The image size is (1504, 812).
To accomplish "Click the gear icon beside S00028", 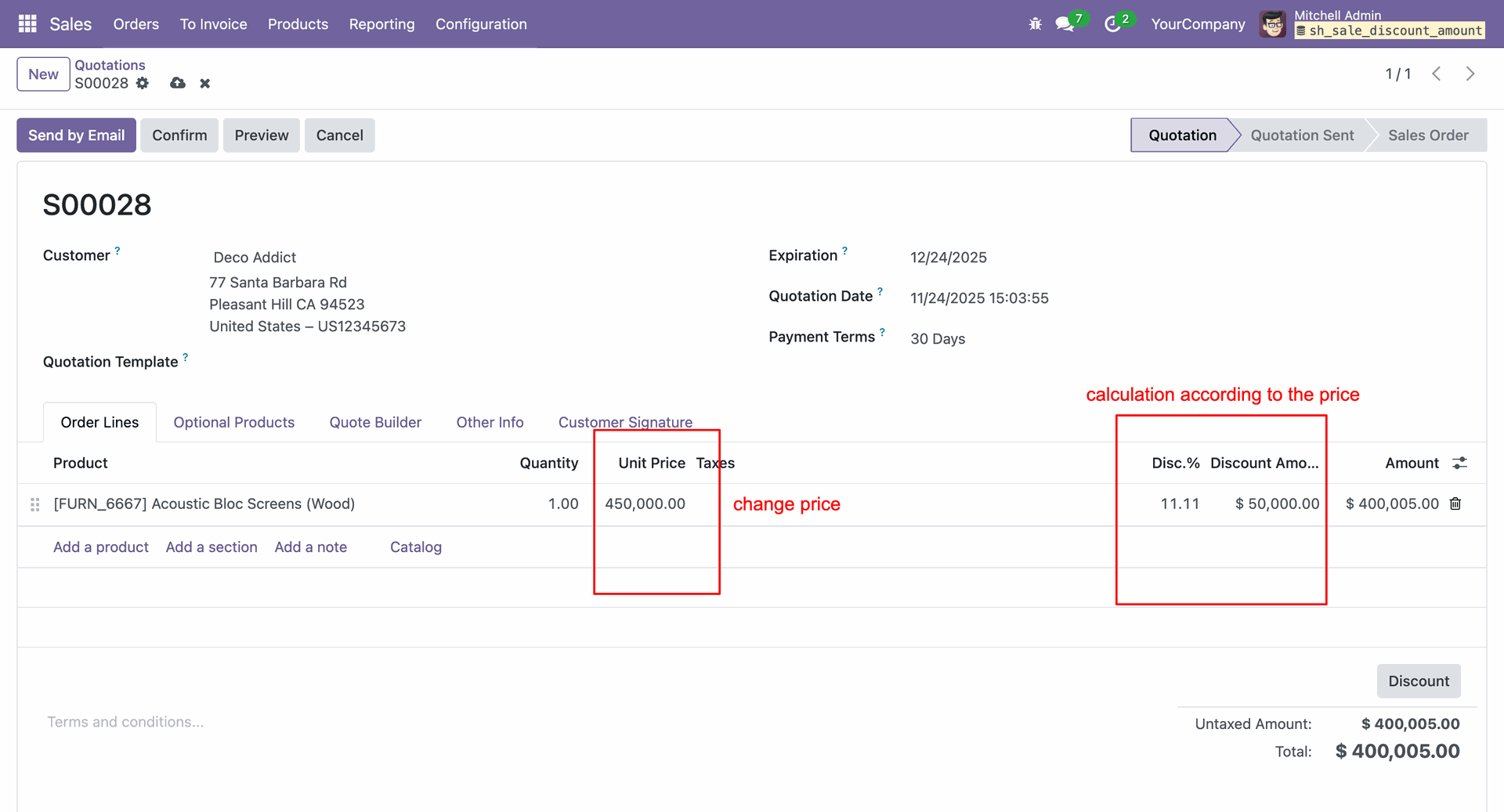I will [x=142, y=83].
